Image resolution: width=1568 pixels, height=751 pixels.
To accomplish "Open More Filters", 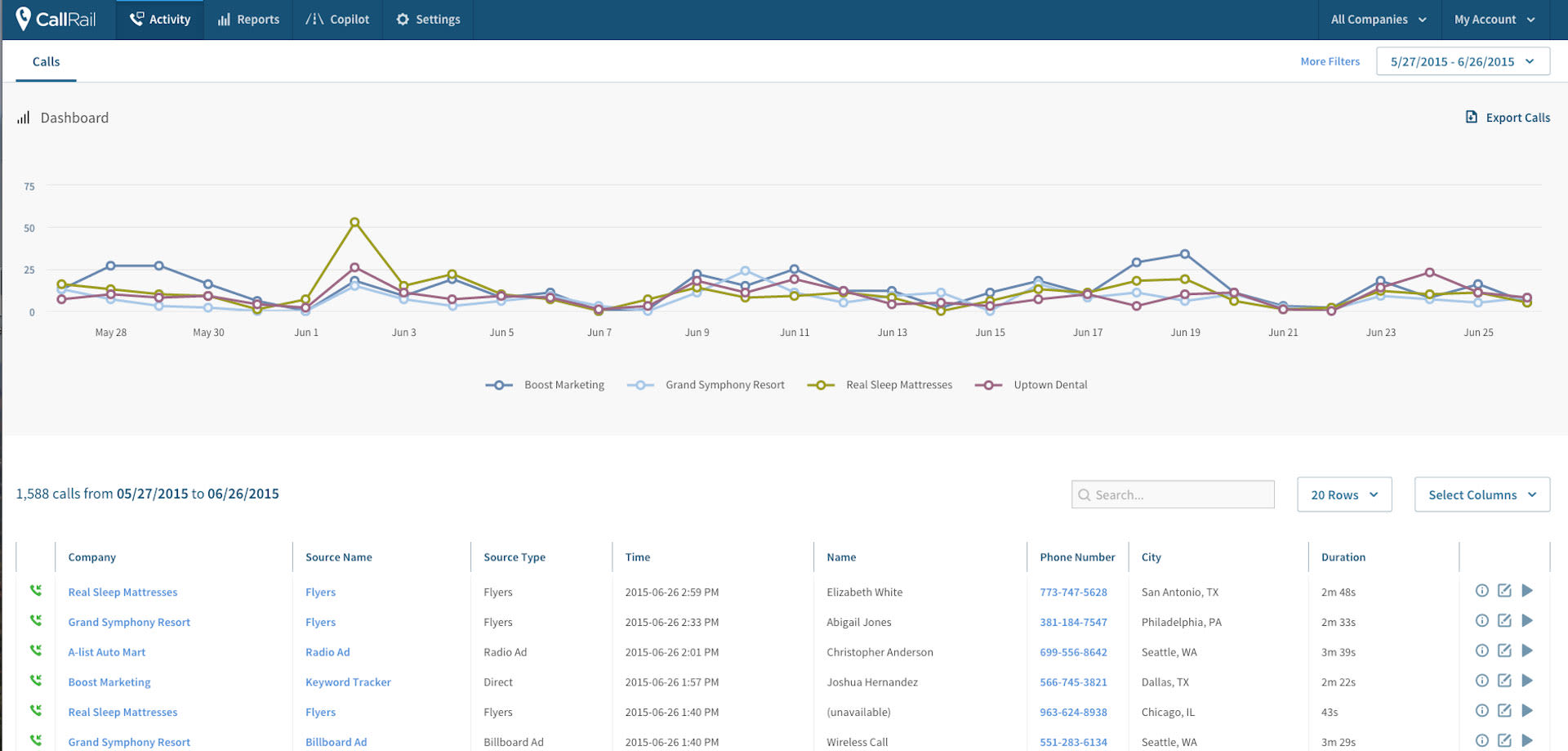I will click(x=1330, y=61).
